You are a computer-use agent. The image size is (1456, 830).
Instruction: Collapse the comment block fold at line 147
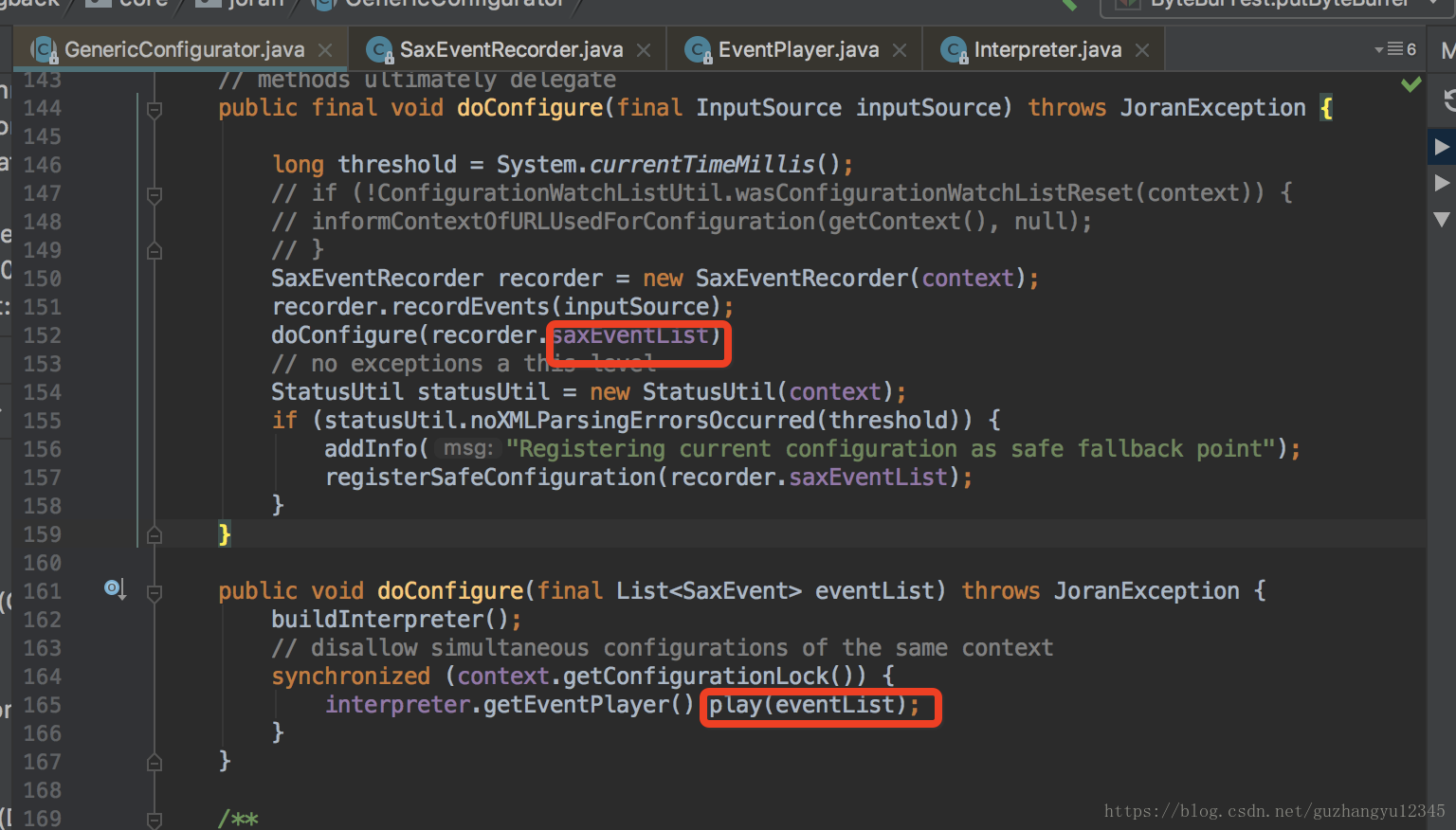click(155, 195)
